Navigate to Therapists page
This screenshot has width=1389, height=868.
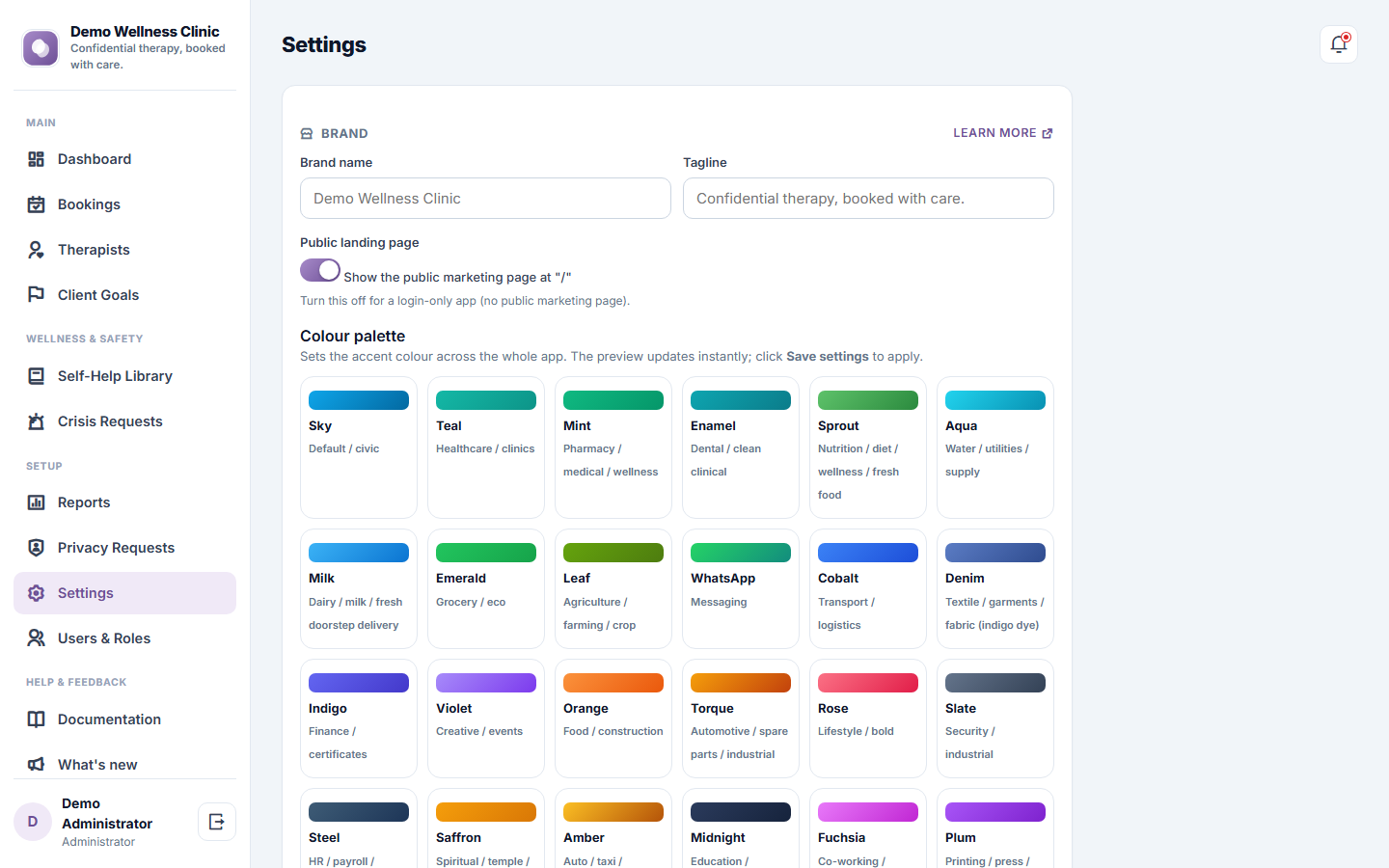(124, 250)
